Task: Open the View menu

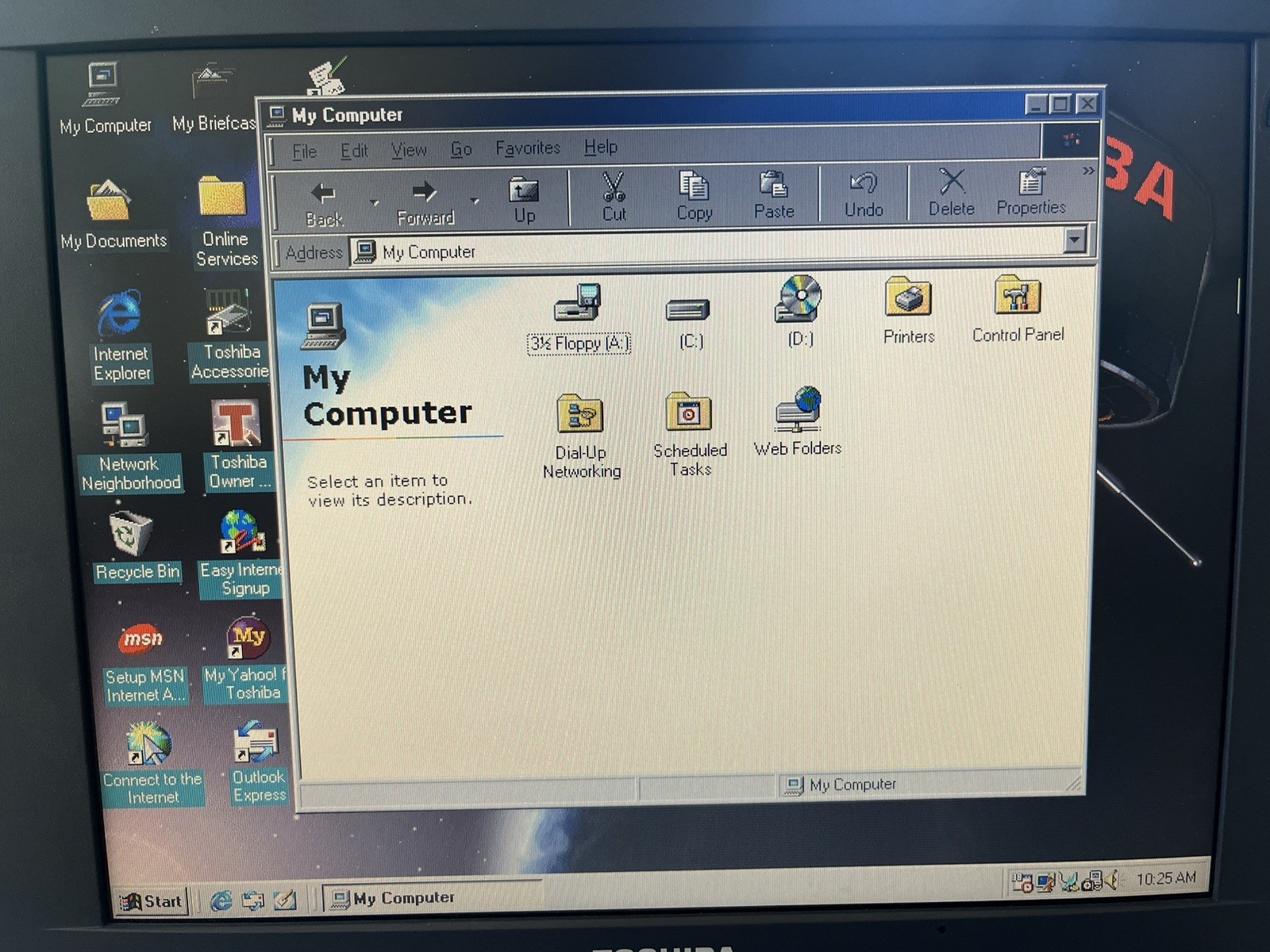Action: 409,150
